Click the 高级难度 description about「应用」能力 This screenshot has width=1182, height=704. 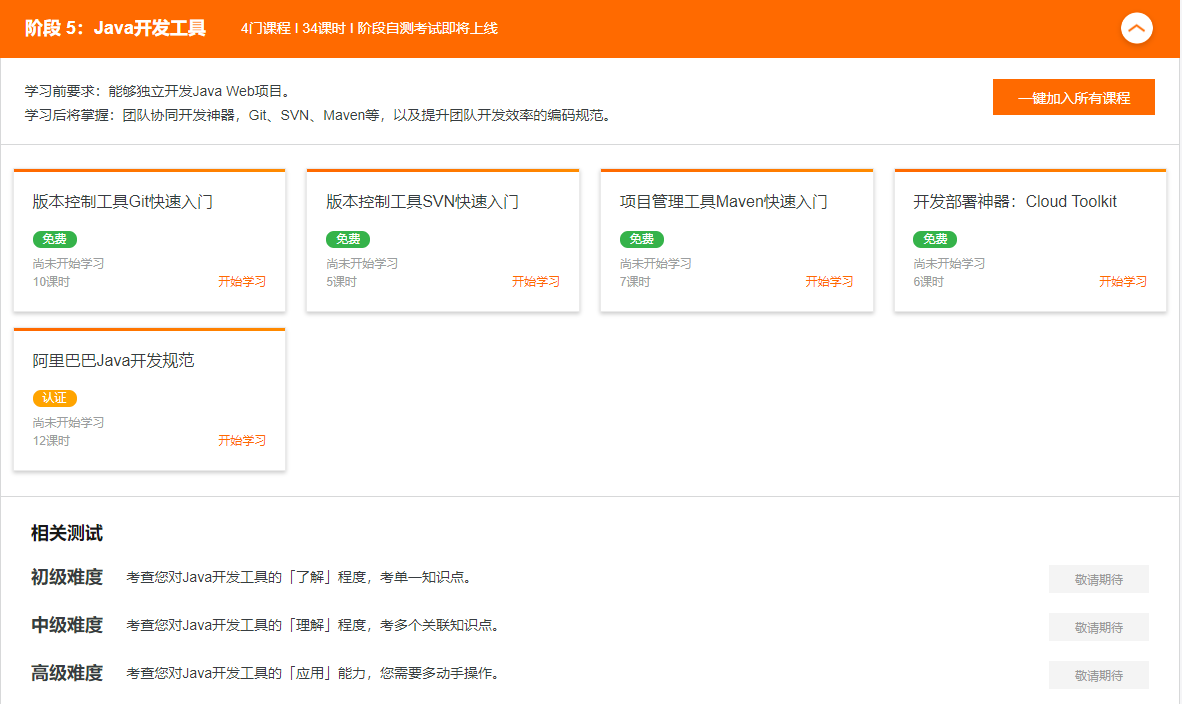click(x=314, y=673)
